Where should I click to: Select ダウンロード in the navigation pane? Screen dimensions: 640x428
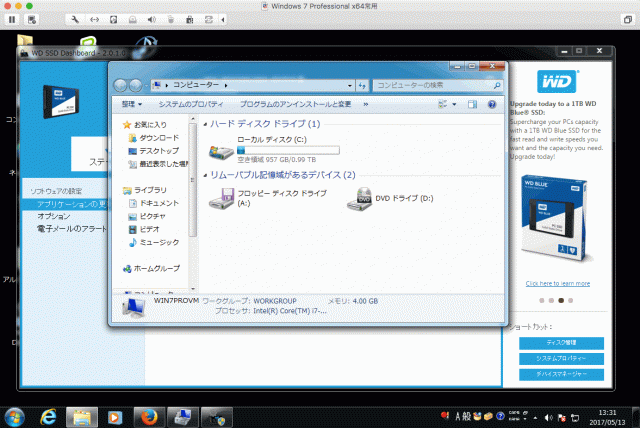coord(158,137)
